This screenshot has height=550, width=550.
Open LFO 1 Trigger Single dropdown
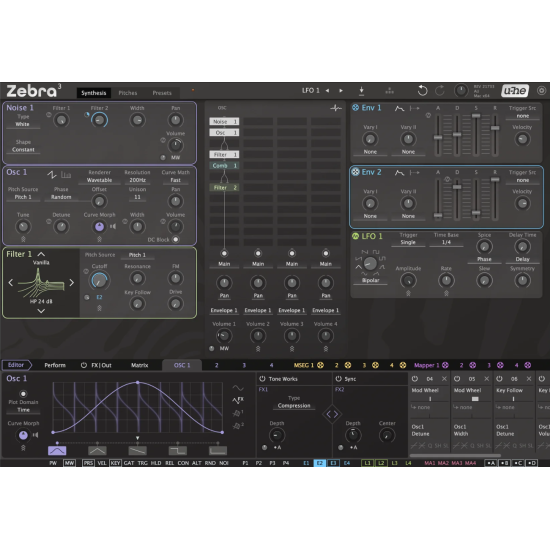pos(408,242)
